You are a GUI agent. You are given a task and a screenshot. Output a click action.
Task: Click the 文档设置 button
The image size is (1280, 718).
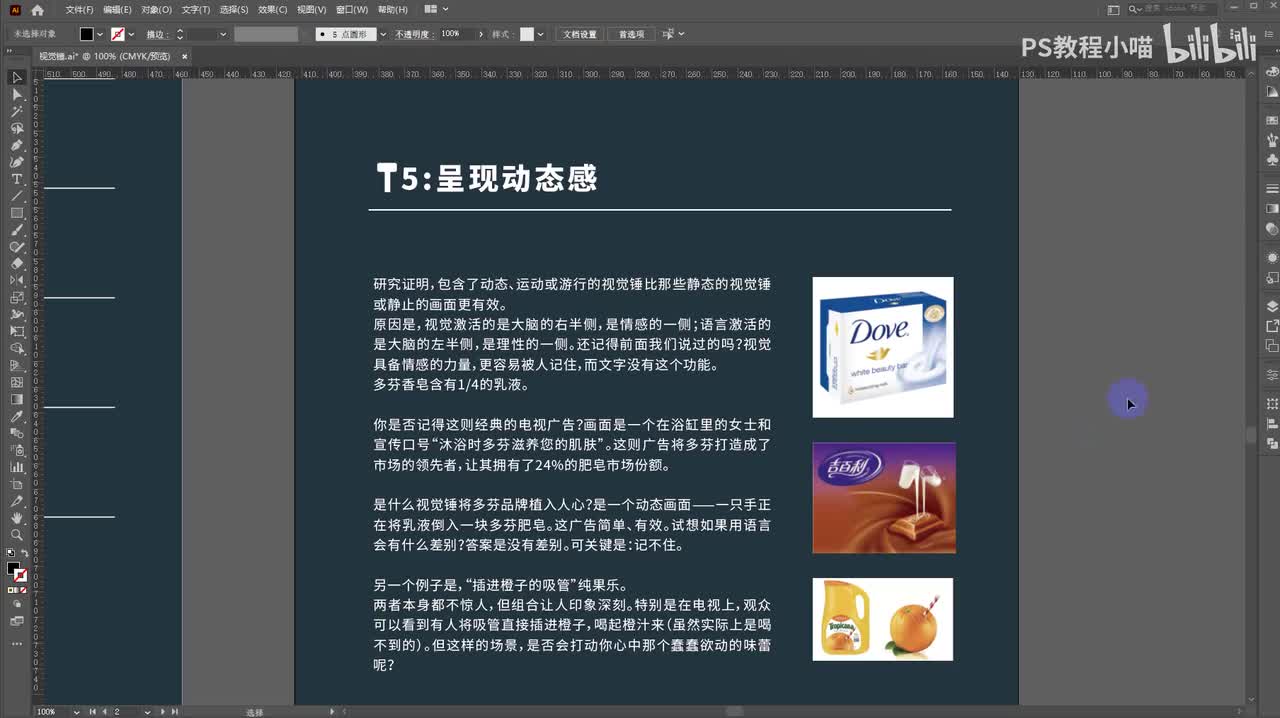click(x=580, y=34)
